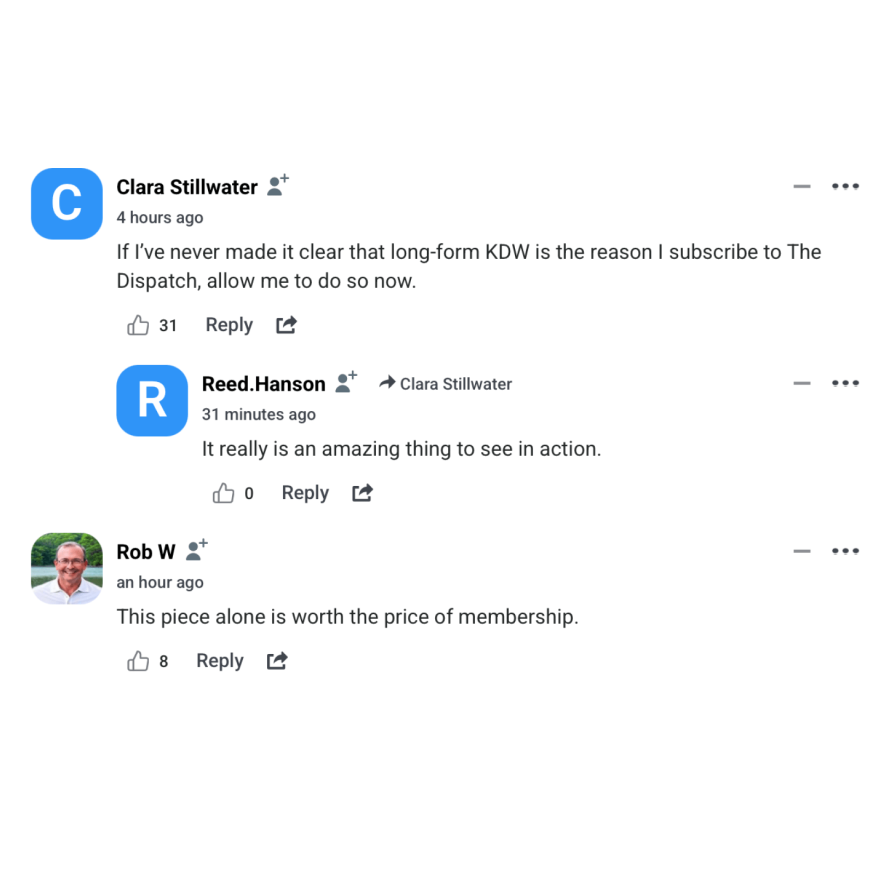Share Clara Stillwater's comment
This screenshot has width=880, height=880.
tap(285, 324)
